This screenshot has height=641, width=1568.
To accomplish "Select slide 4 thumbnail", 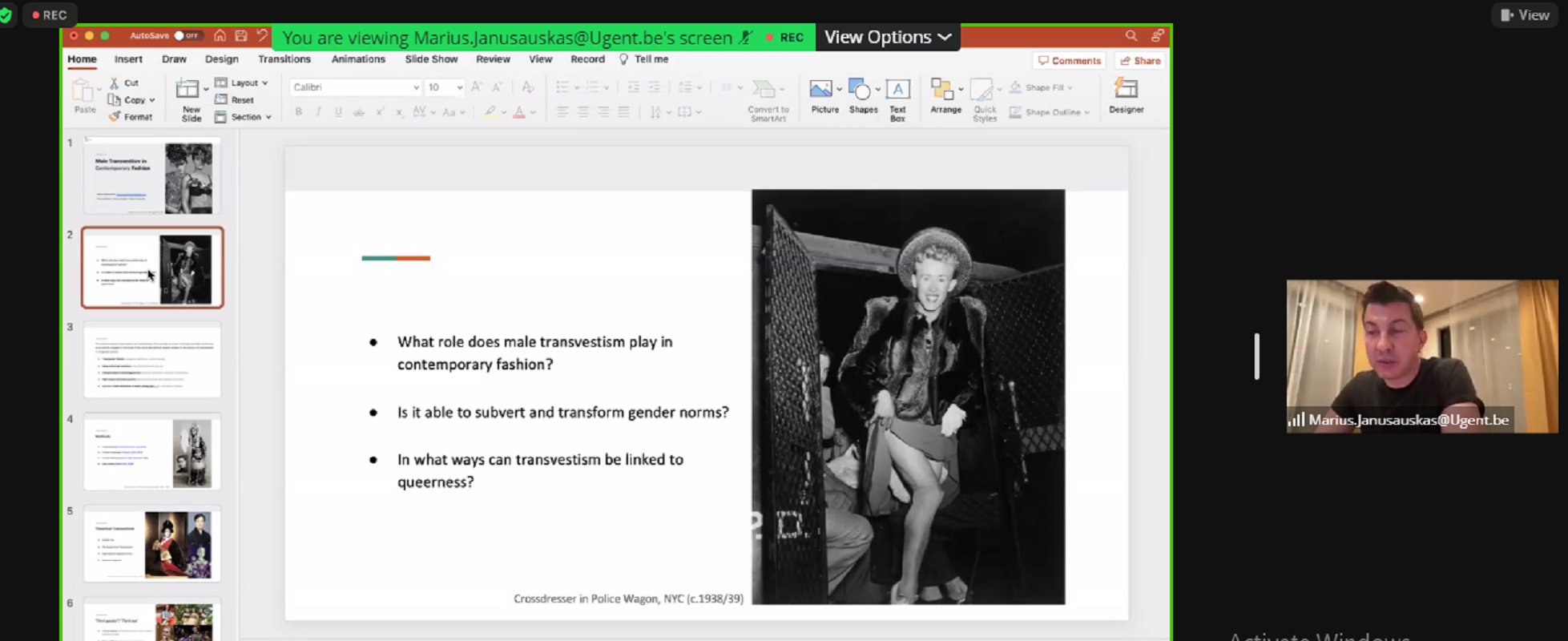I will tap(152, 452).
